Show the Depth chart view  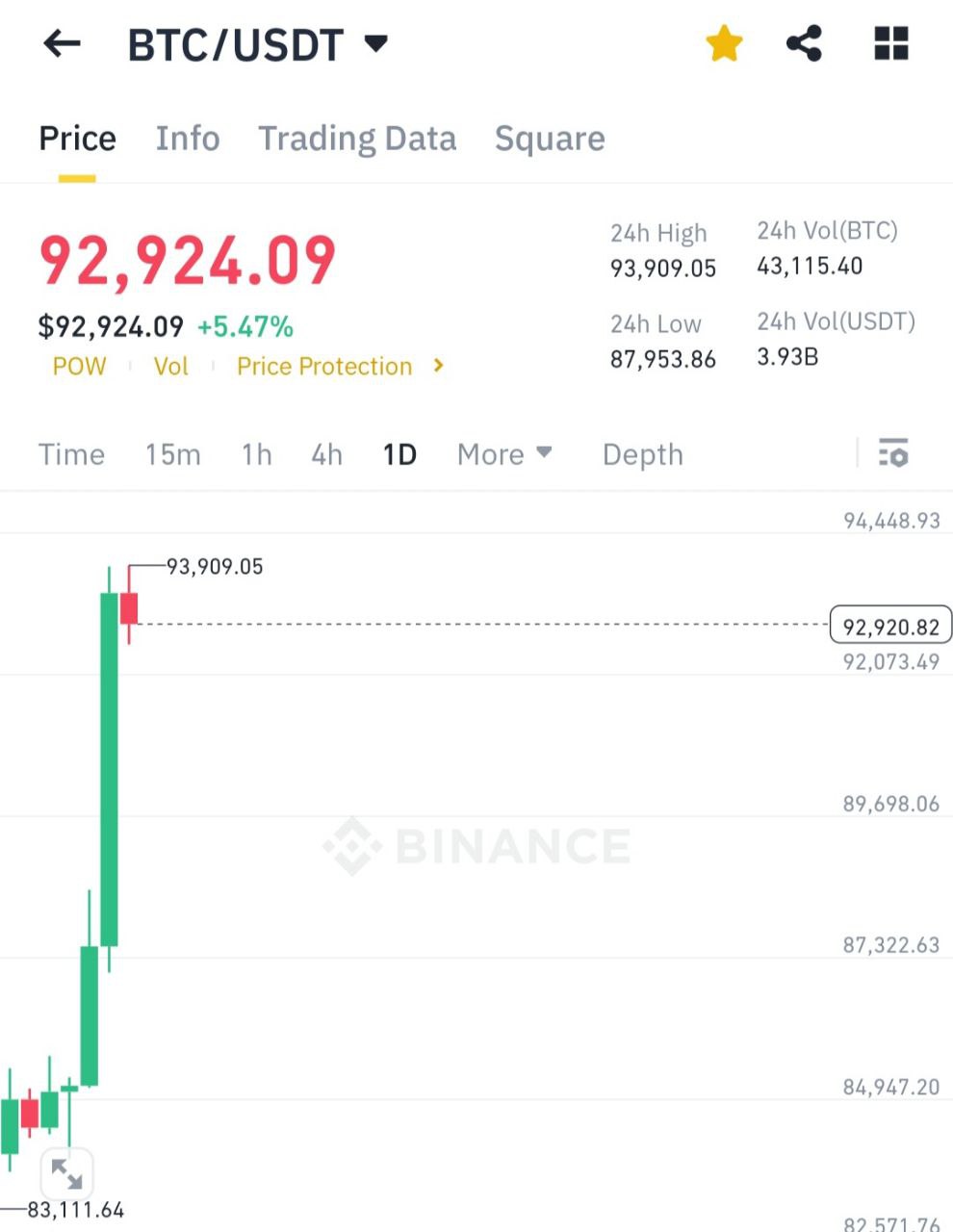coord(643,454)
